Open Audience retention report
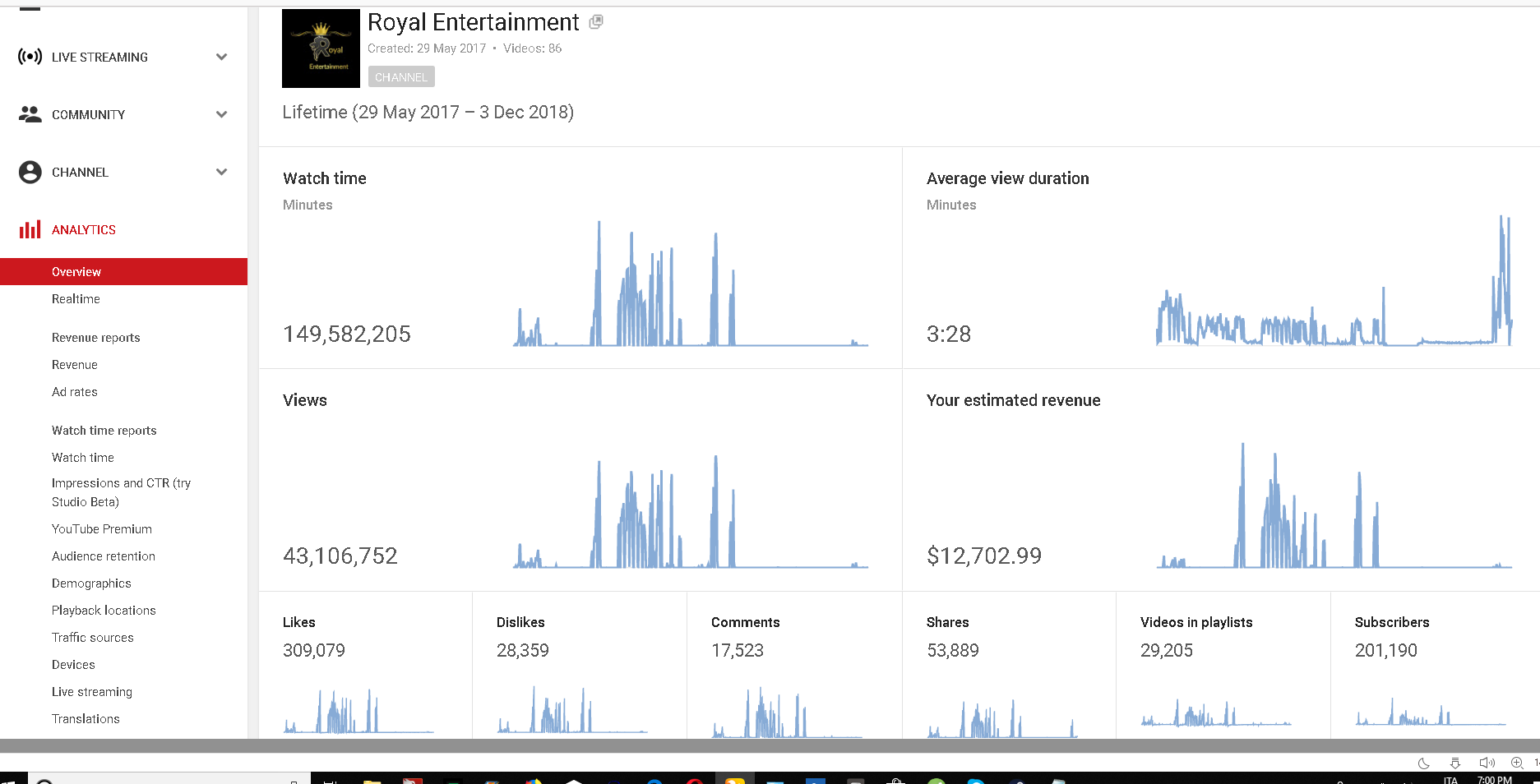The width and height of the screenshot is (1540, 784). click(x=104, y=556)
